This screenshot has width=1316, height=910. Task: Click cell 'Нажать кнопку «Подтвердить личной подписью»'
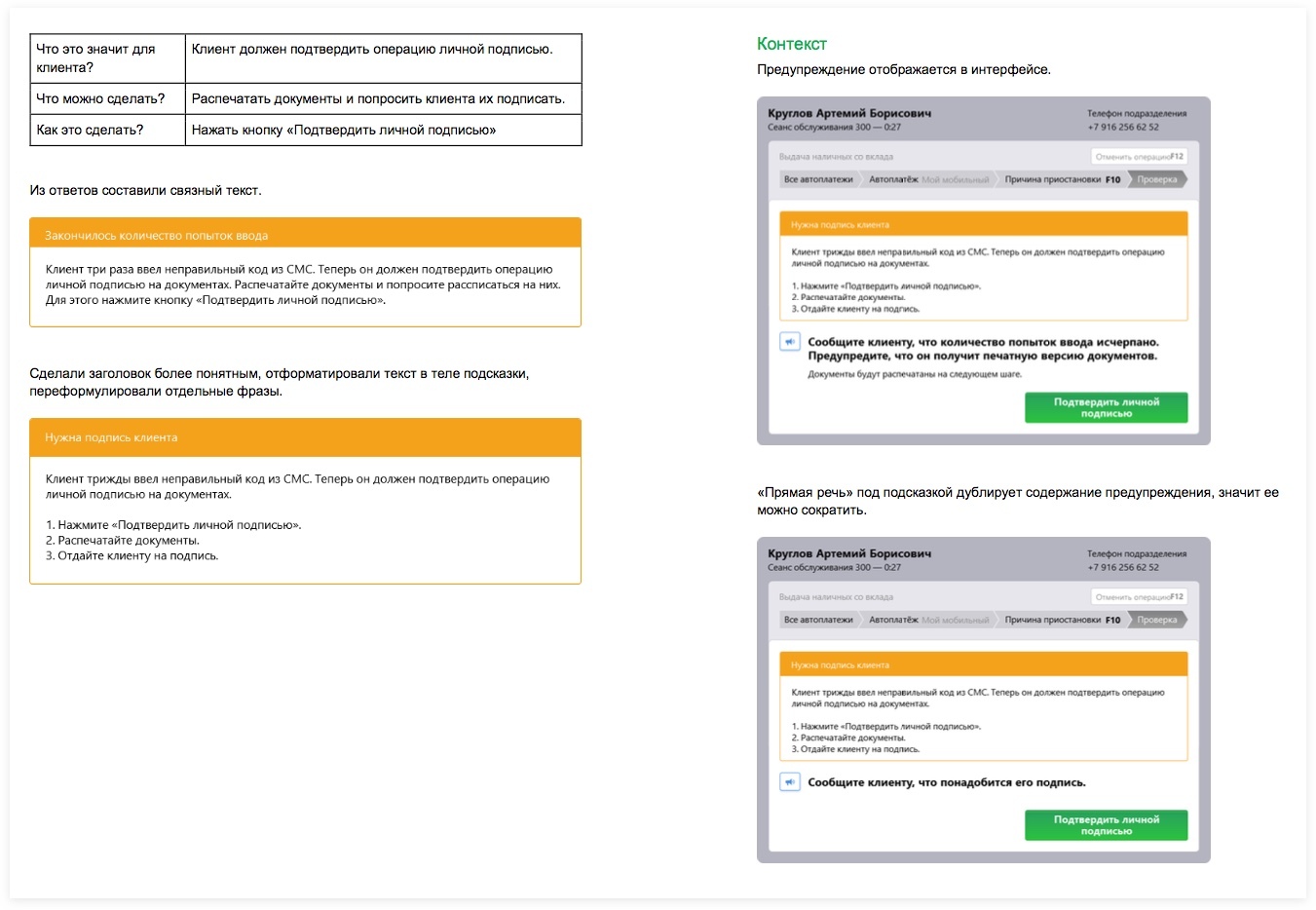(383, 130)
